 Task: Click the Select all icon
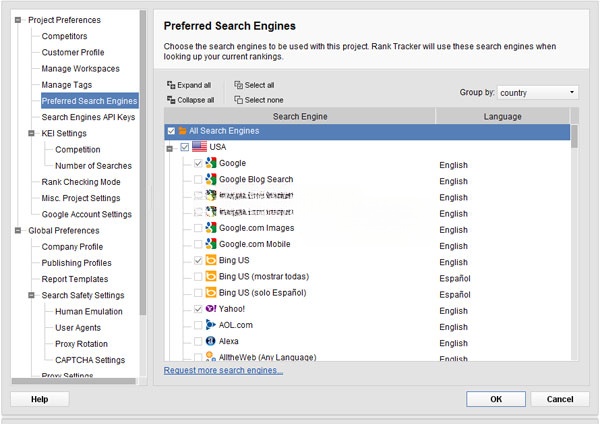point(238,85)
